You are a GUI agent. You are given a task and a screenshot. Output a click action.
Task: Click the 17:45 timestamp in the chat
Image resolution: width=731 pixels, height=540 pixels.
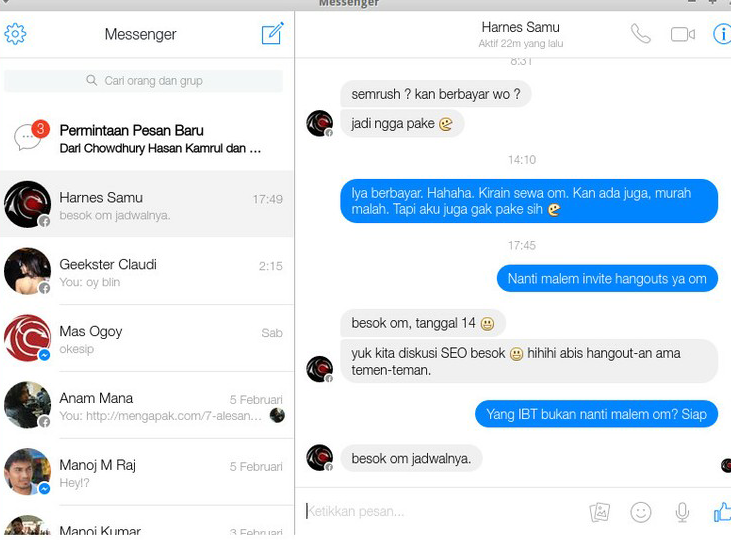click(x=522, y=245)
